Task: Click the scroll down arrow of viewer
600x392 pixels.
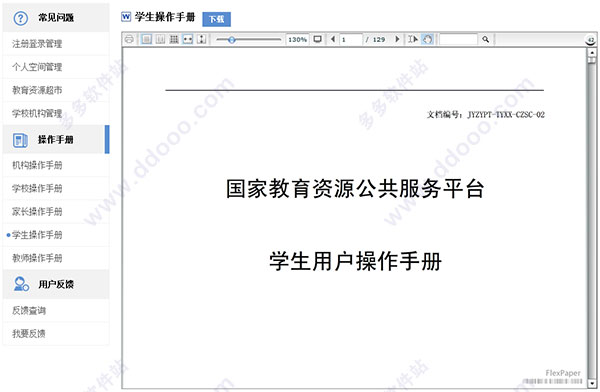Action: point(592,383)
